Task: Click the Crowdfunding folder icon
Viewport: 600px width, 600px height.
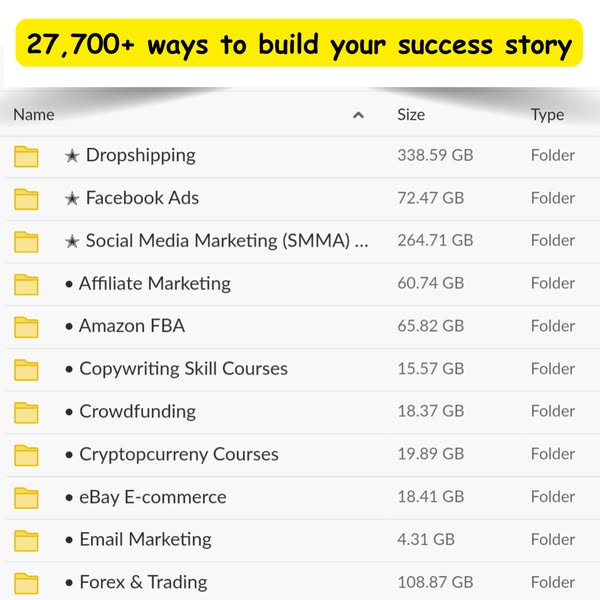Action: pyautogui.click(x=26, y=412)
